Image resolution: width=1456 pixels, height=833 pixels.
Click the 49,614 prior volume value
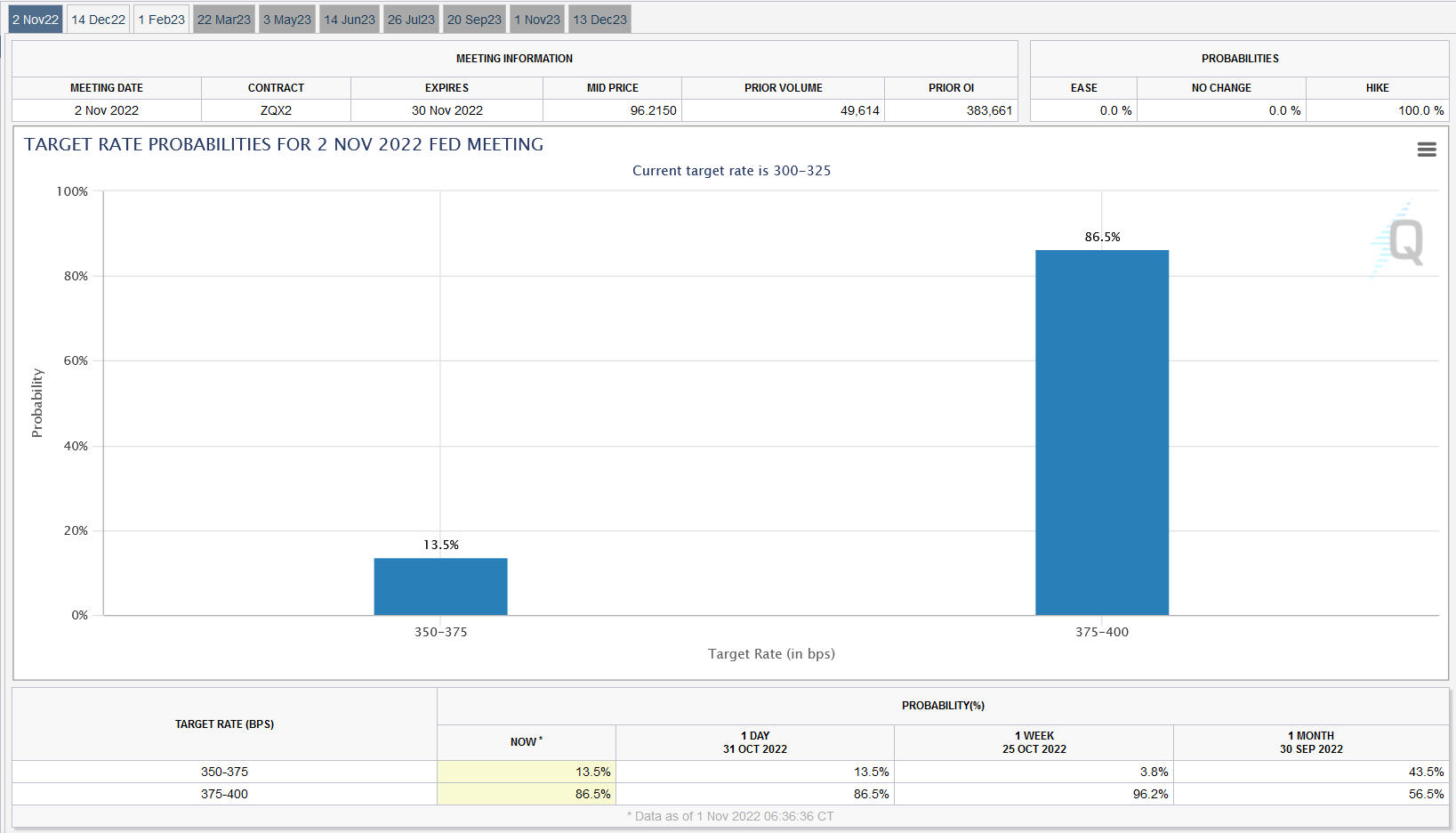(x=860, y=110)
